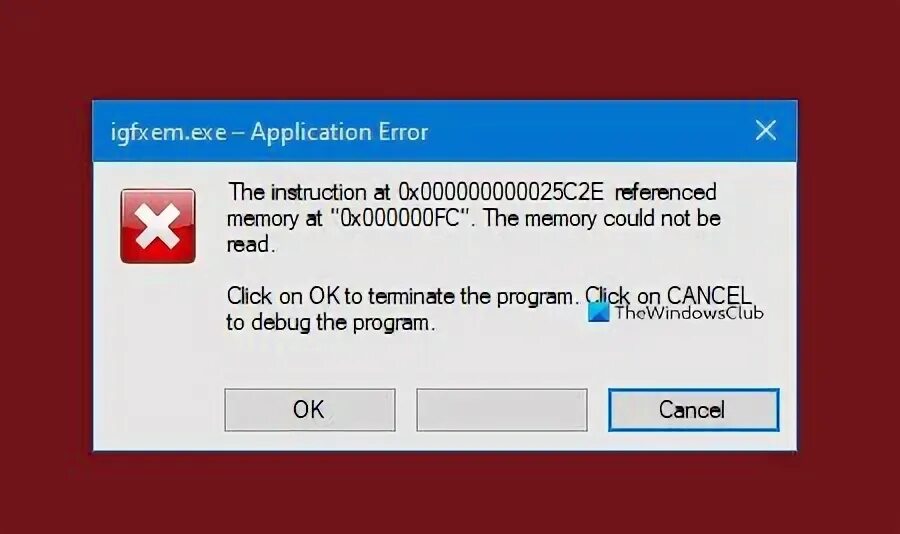
Task: Click the TheWindowsClub watermark text
Action: coord(689,313)
